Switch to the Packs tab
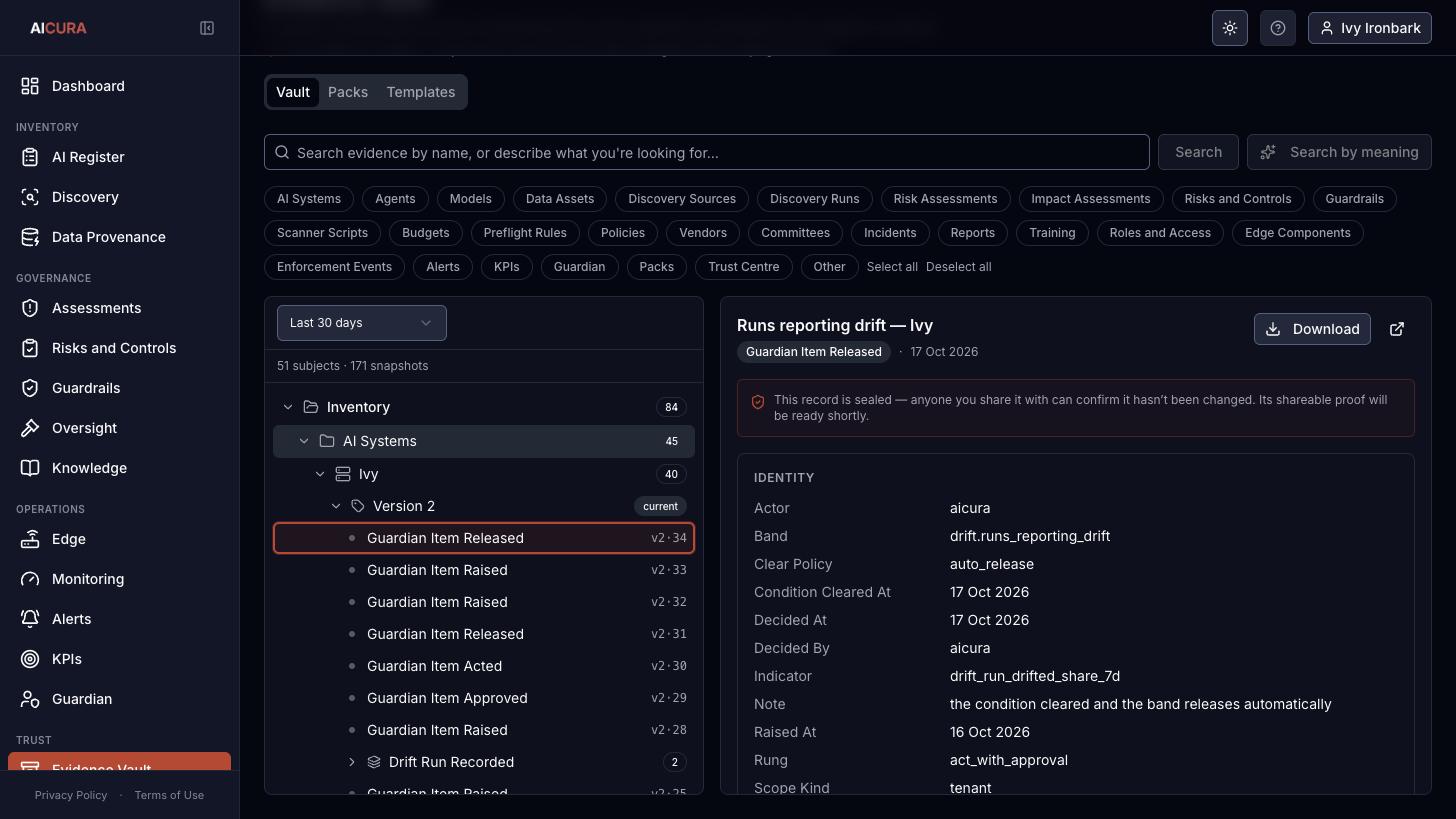 348,92
